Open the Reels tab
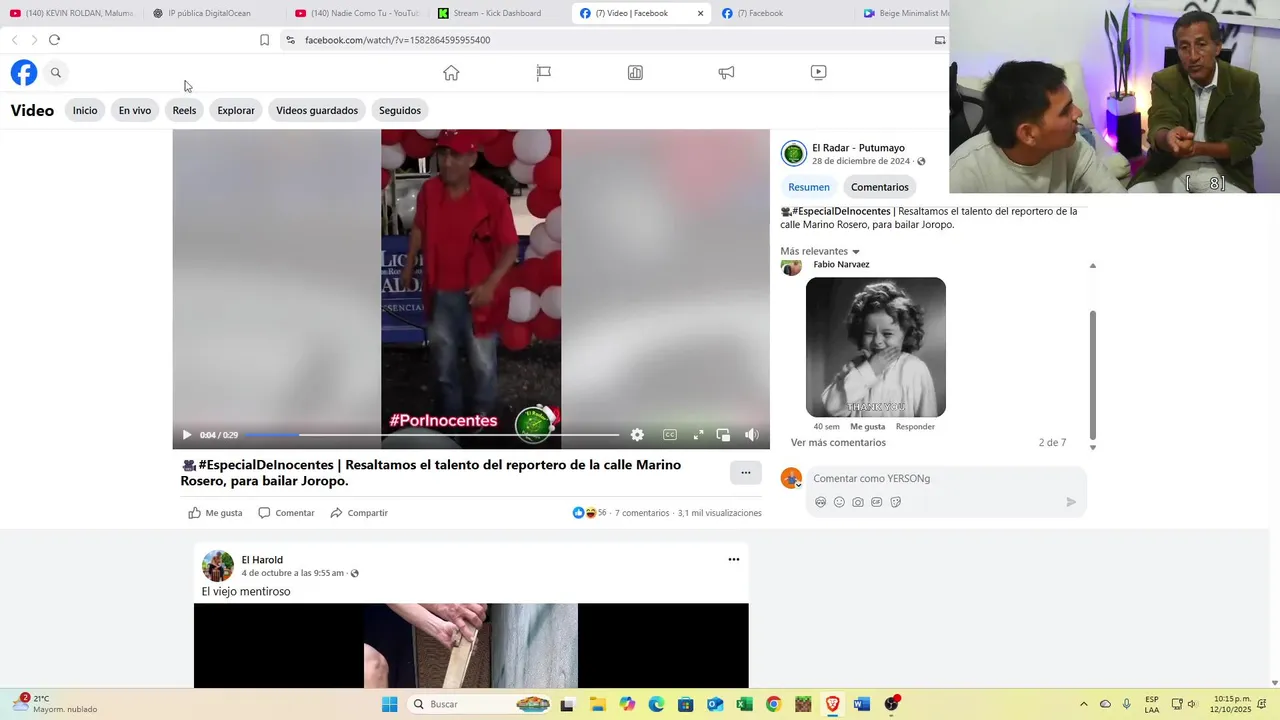Screen dimensions: 1280x720 tap(184, 110)
